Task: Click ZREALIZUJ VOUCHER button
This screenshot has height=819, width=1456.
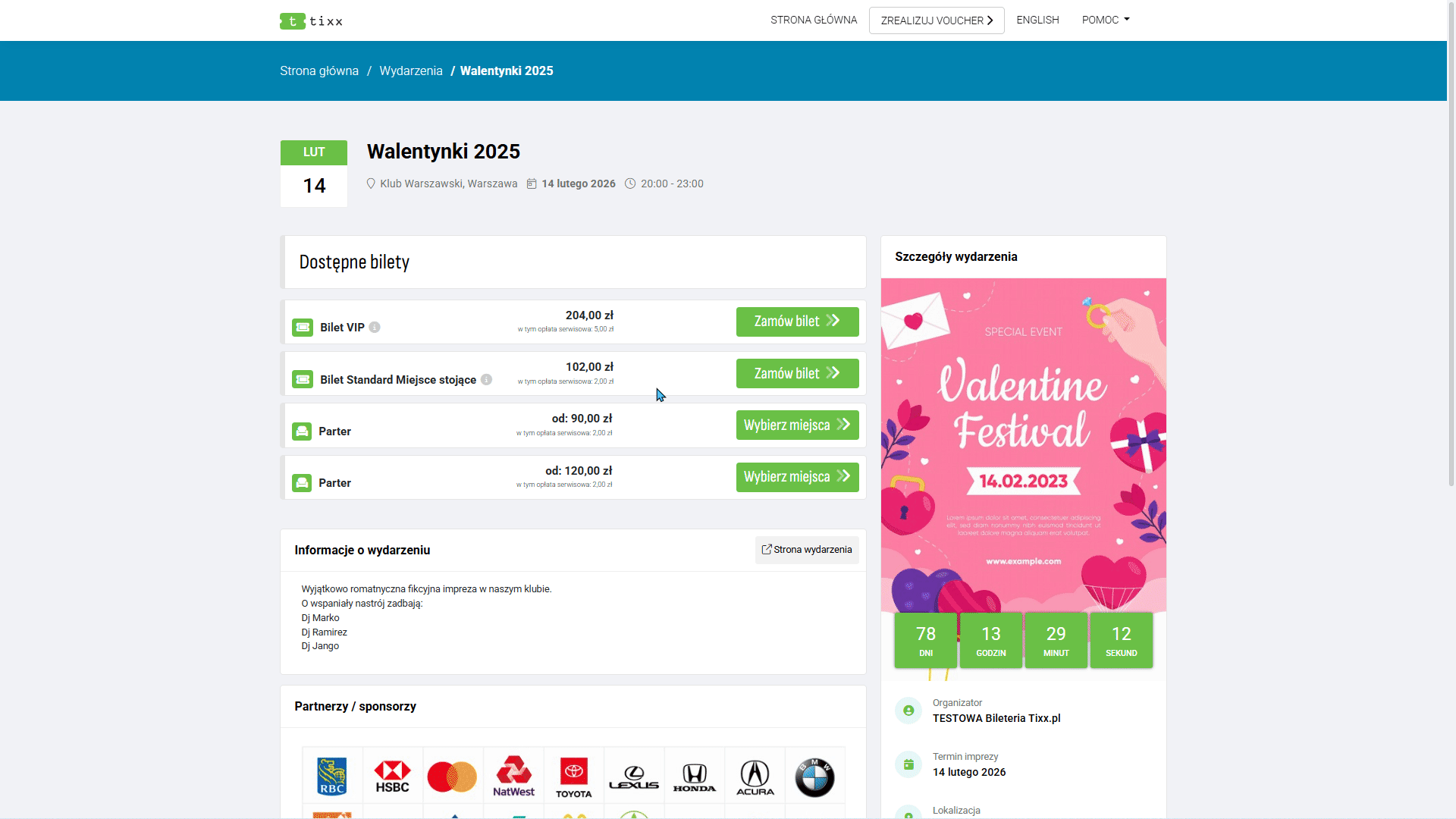Action: pyautogui.click(x=936, y=20)
